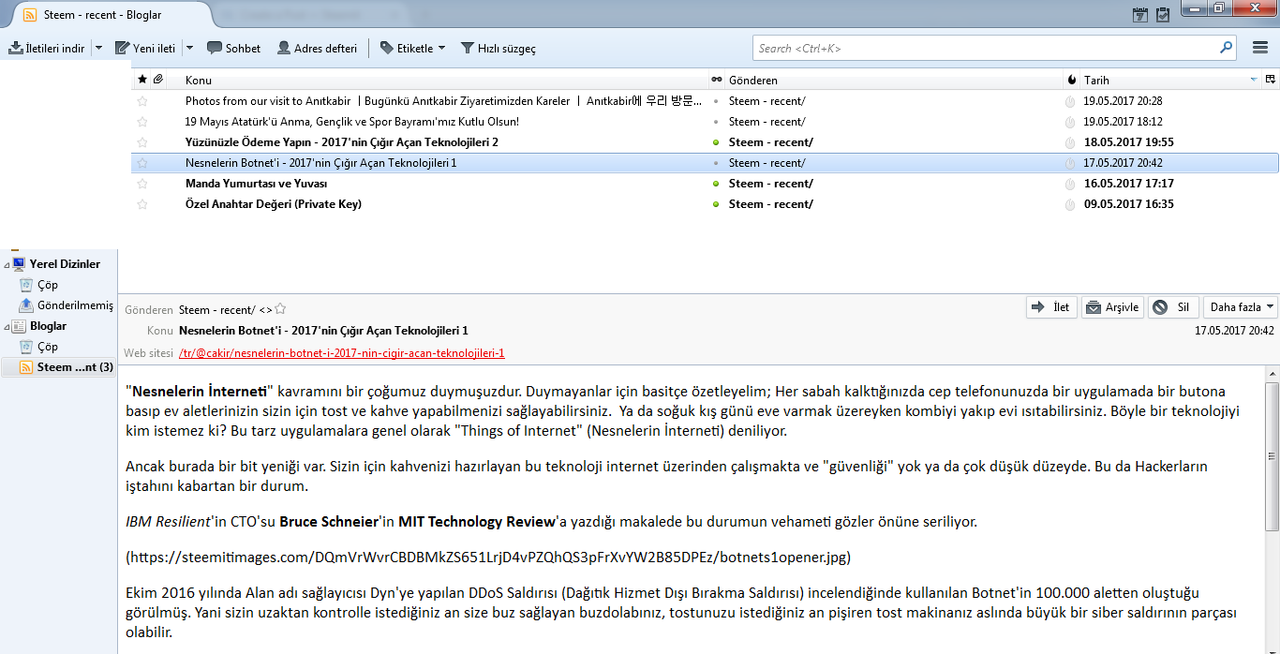
Task: Mark Yüzünüzle Ödeme Yapın as read via green dot
Action: pos(716,142)
